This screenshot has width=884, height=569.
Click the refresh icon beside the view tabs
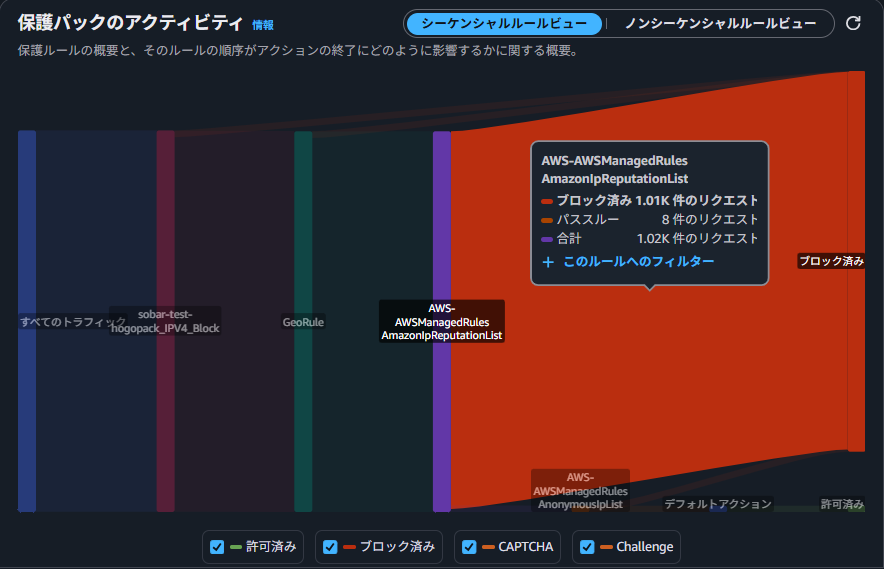tap(853, 24)
